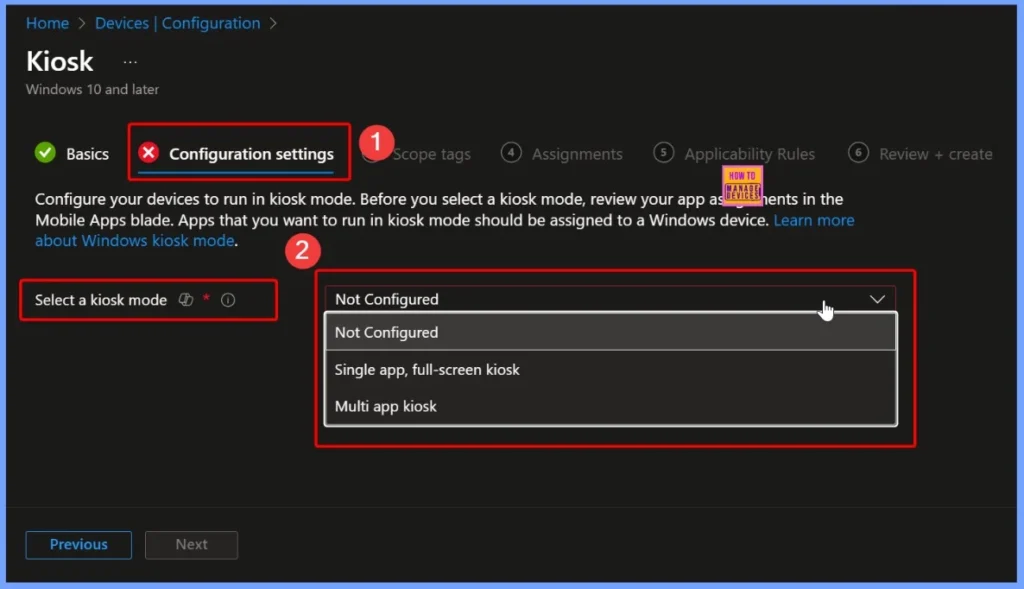Click the Previous button
The height and width of the screenshot is (589, 1024).
[78, 544]
